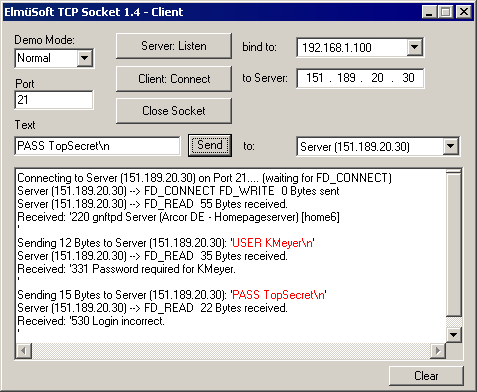Expand the bind to address dropdown
The height and width of the screenshot is (392, 477).
click(x=414, y=47)
